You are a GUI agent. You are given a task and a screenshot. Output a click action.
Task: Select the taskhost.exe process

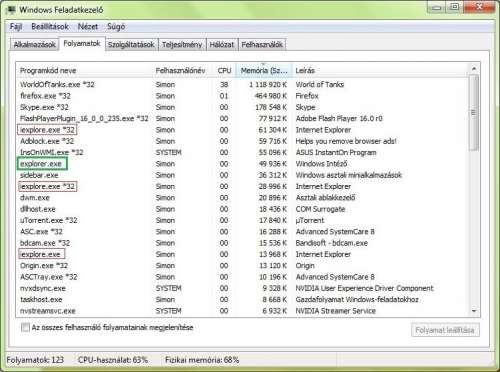pos(242,300)
